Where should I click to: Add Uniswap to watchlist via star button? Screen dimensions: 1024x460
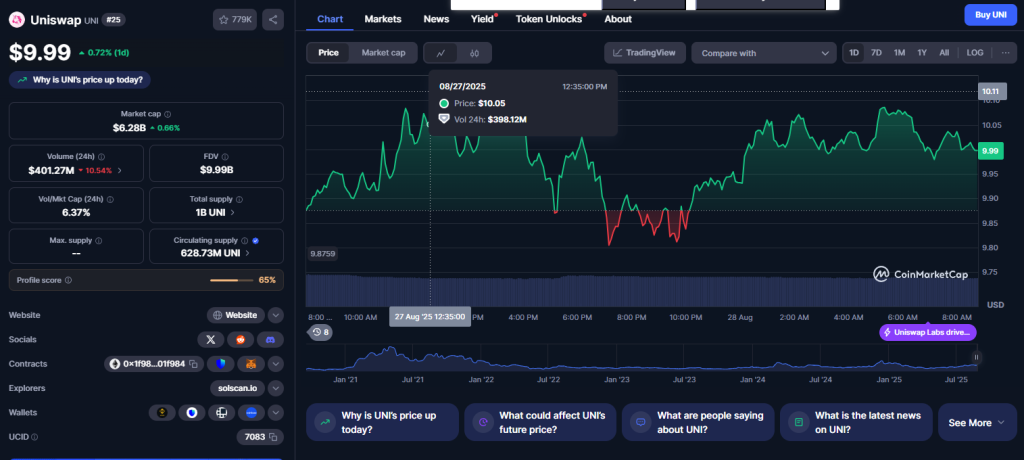[235, 19]
